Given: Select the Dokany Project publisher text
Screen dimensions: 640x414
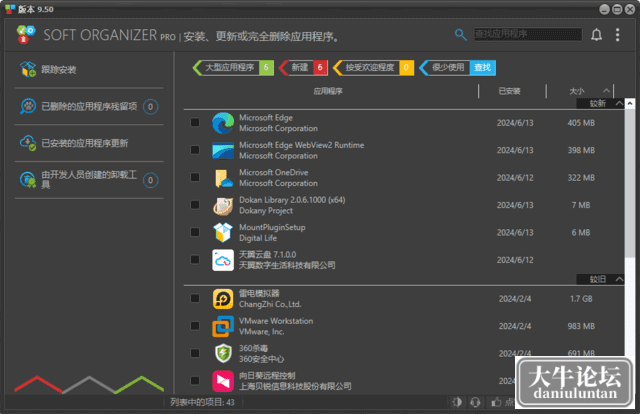Looking at the screenshot, I should coord(266,211).
